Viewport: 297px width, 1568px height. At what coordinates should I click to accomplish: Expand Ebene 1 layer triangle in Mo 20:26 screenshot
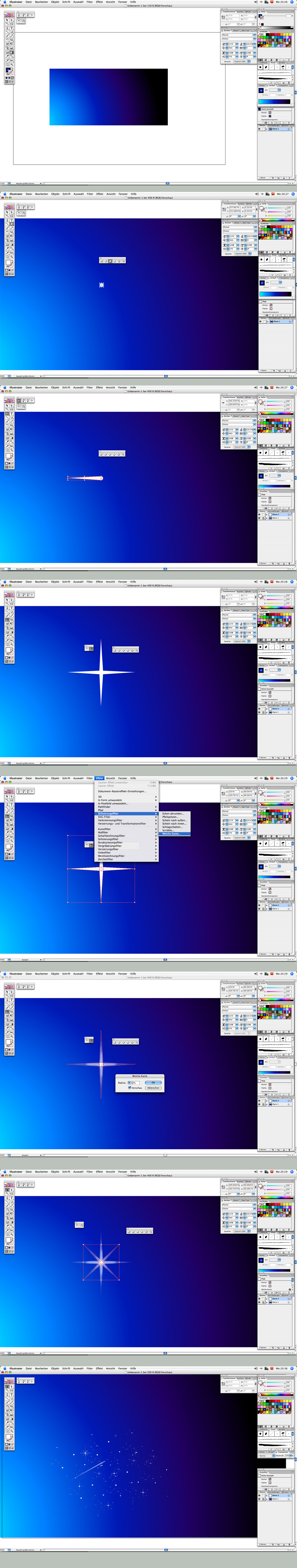[x=267, y=129]
